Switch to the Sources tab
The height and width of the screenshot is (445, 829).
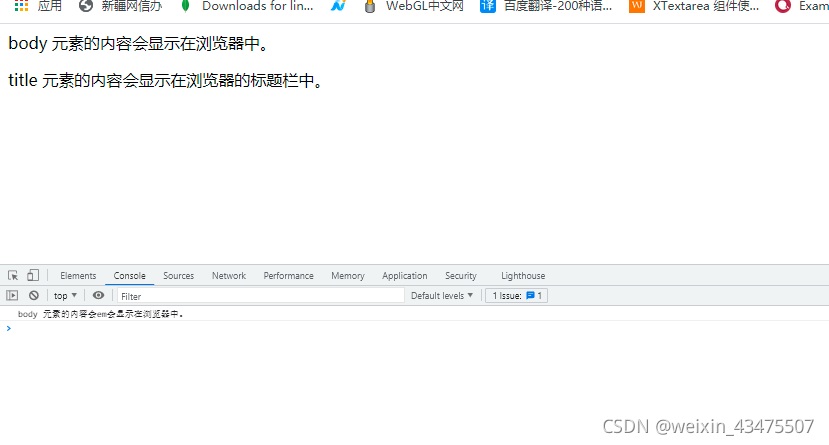pyautogui.click(x=179, y=276)
